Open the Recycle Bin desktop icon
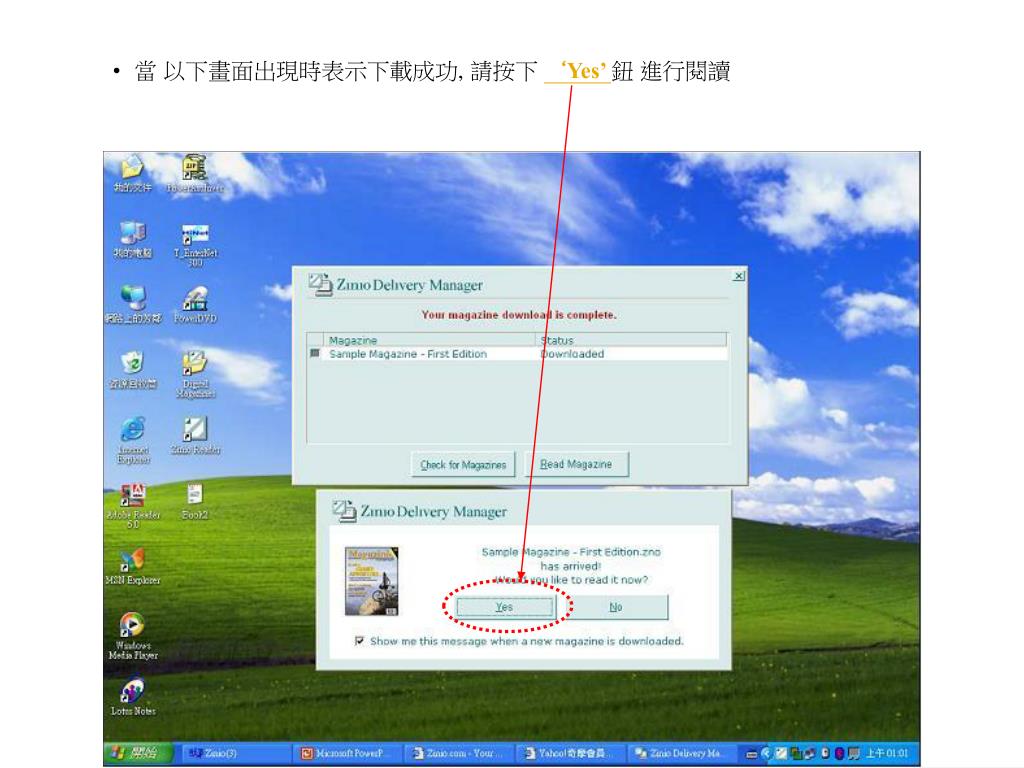The image size is (1024, 768). (133, 370)
